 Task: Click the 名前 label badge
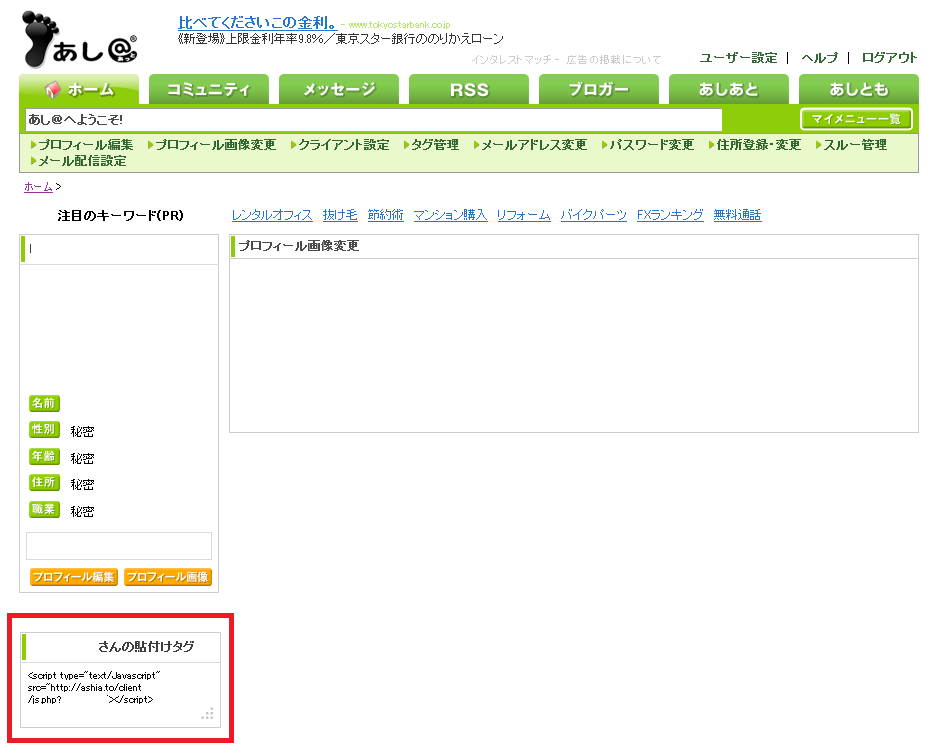coord(44,403)
